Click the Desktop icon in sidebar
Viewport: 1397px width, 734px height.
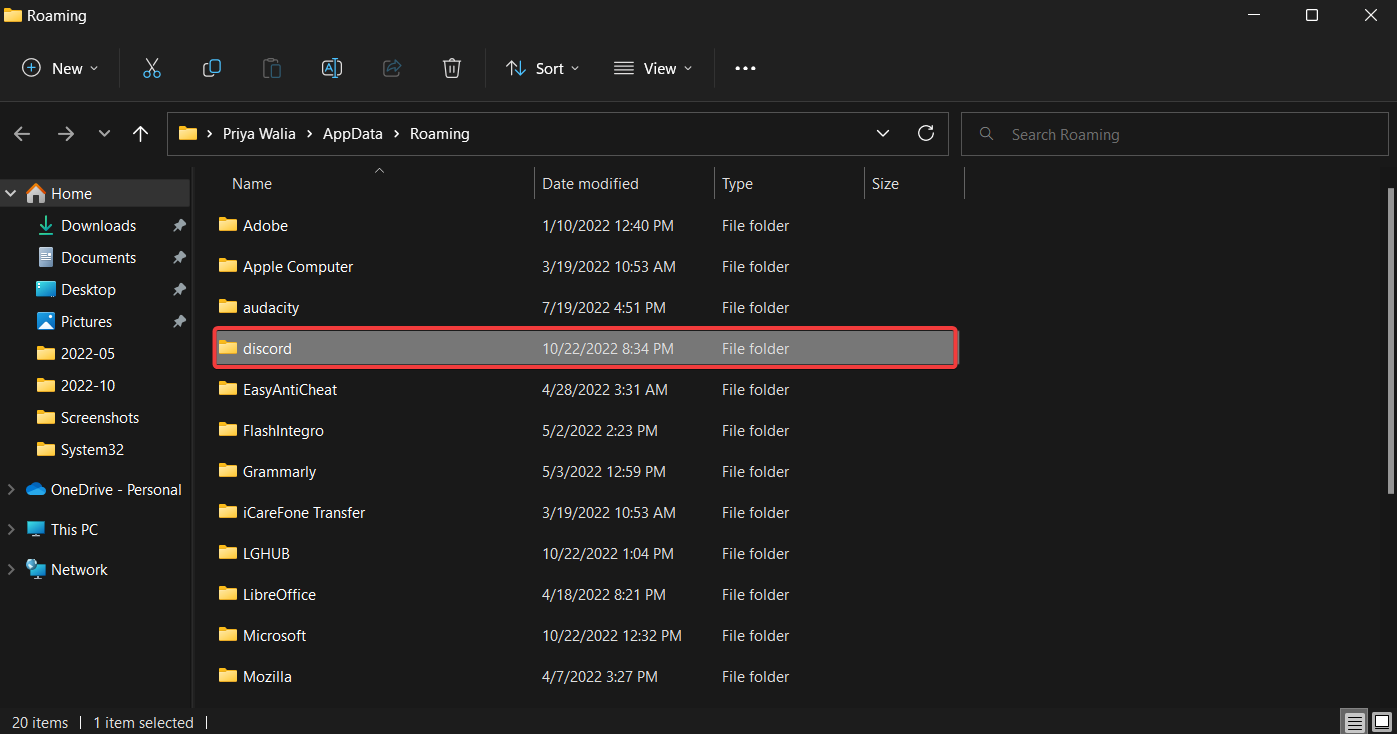click(46, 289)
